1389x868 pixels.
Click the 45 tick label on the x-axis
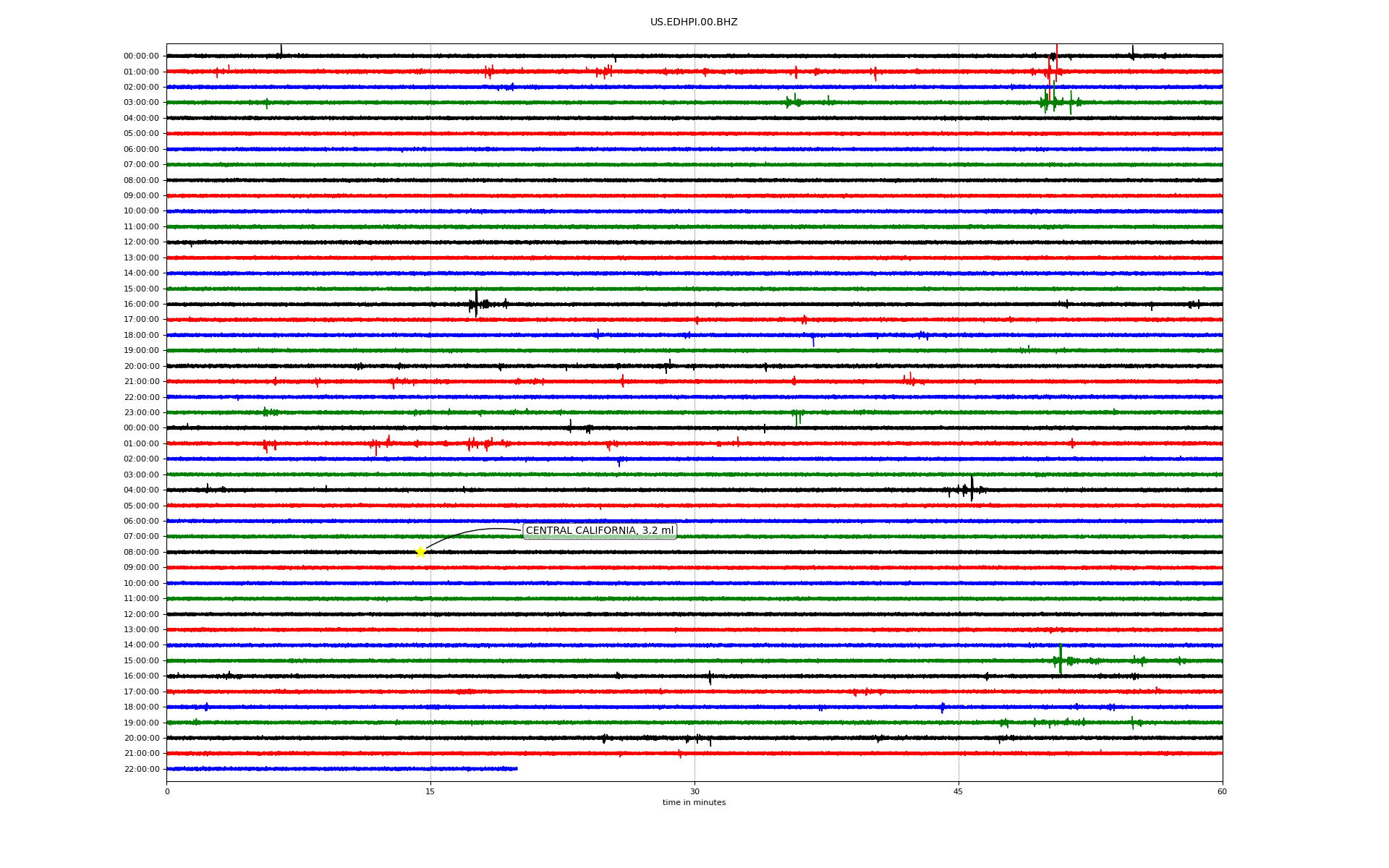[x=958, y=791]
